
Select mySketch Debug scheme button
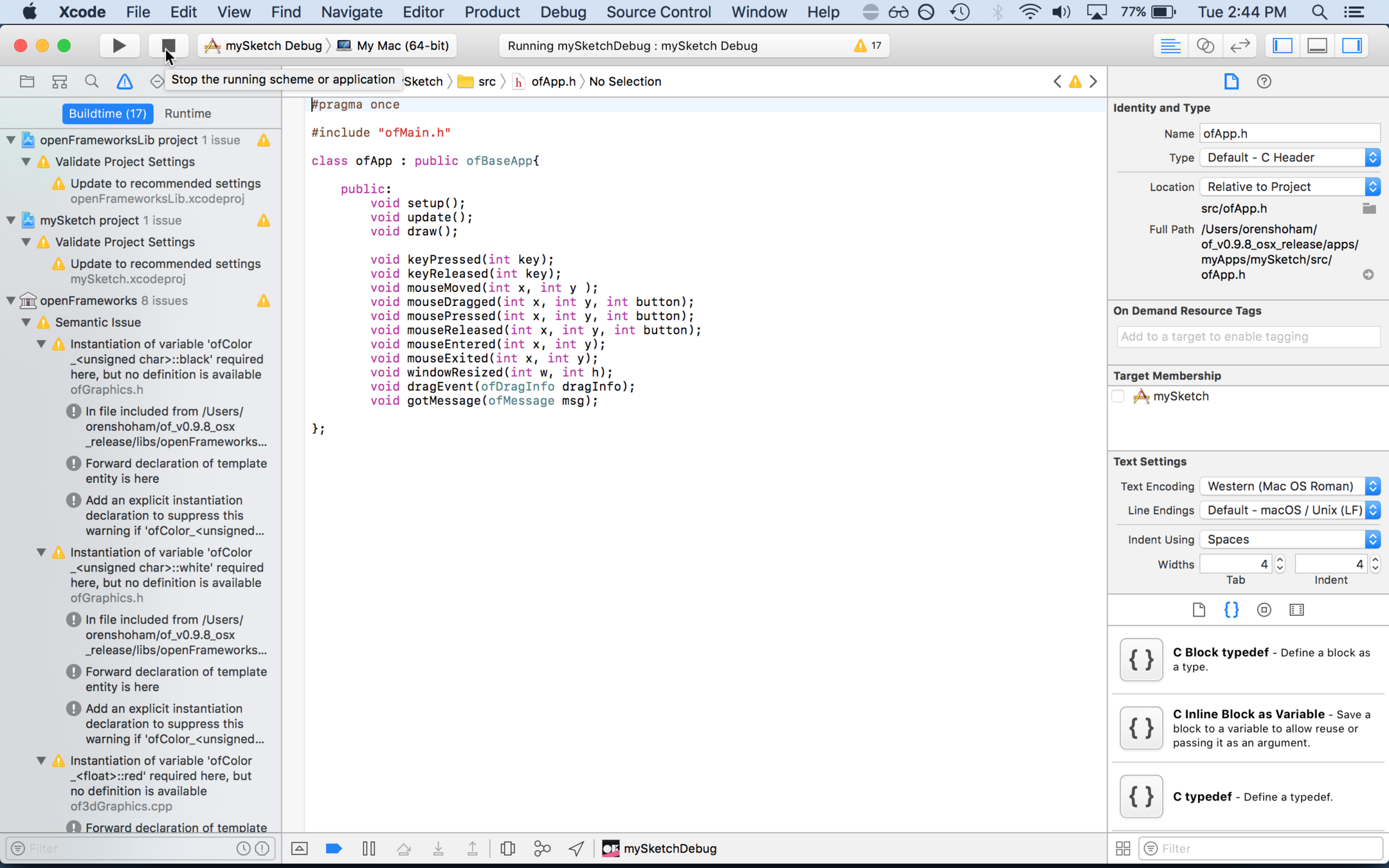pos(264,46)
